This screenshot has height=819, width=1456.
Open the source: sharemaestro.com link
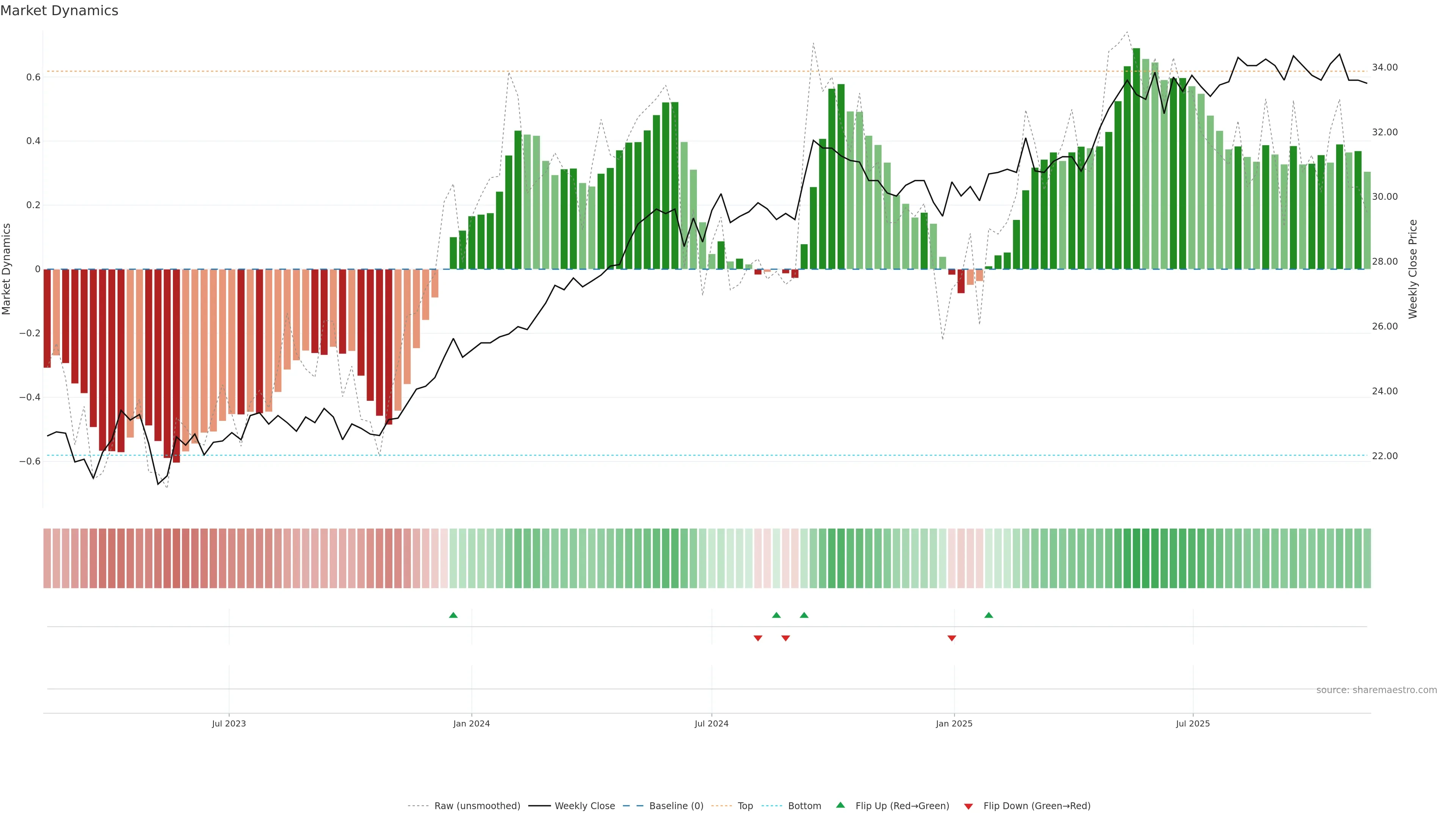[1376, 690]
